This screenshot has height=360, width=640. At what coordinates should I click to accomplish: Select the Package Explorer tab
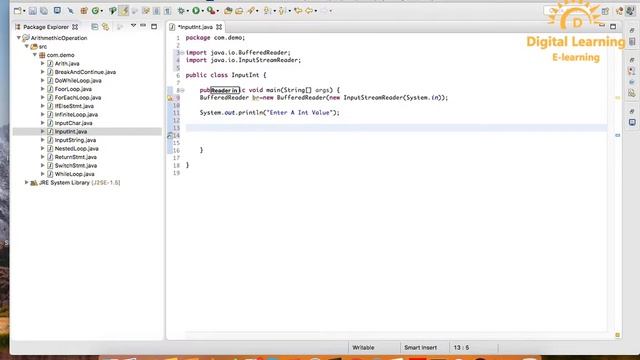(x=46, y=27)
